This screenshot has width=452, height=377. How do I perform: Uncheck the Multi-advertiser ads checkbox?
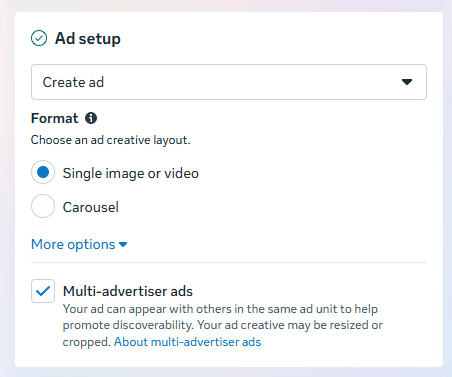pyautogui.click(x=43, y=291)
